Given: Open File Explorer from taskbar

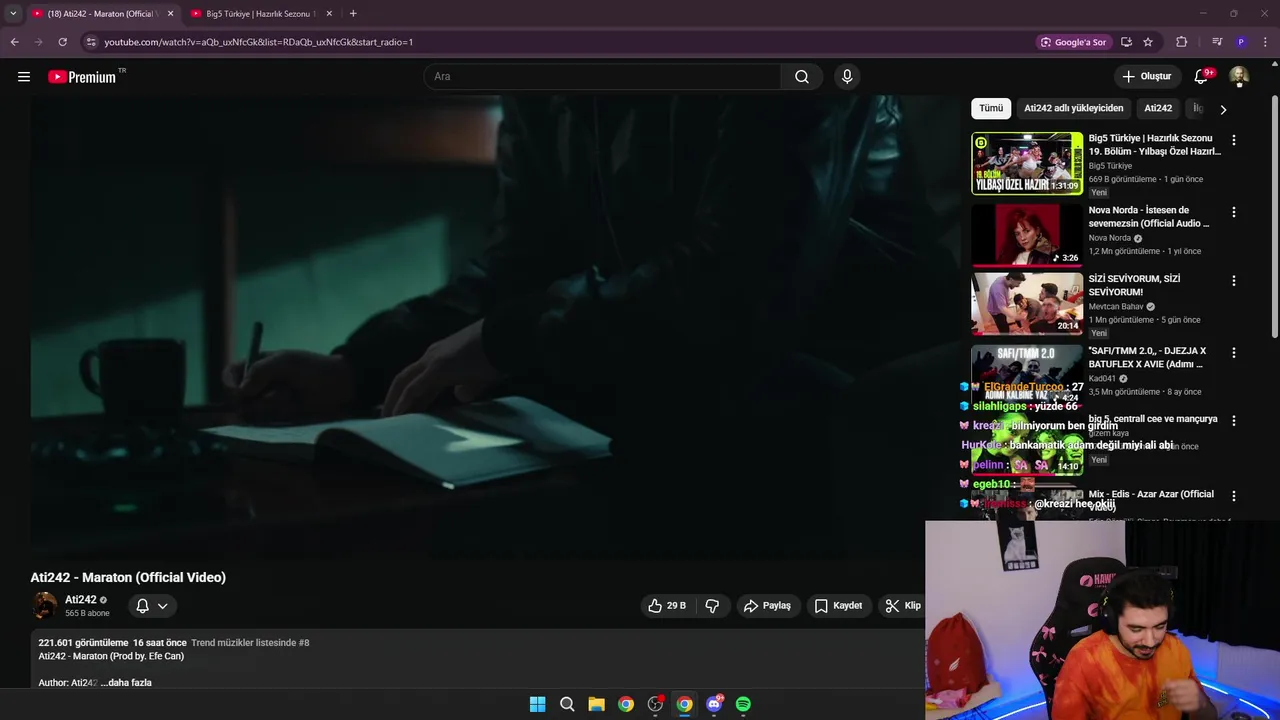Looking at the screenshot, I should pos(596,704).
